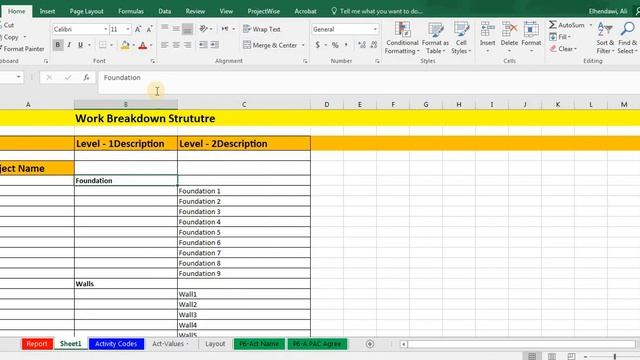
Task: Toggle Italic formatting
Action: pyautogui.click(x=69, y=45)
